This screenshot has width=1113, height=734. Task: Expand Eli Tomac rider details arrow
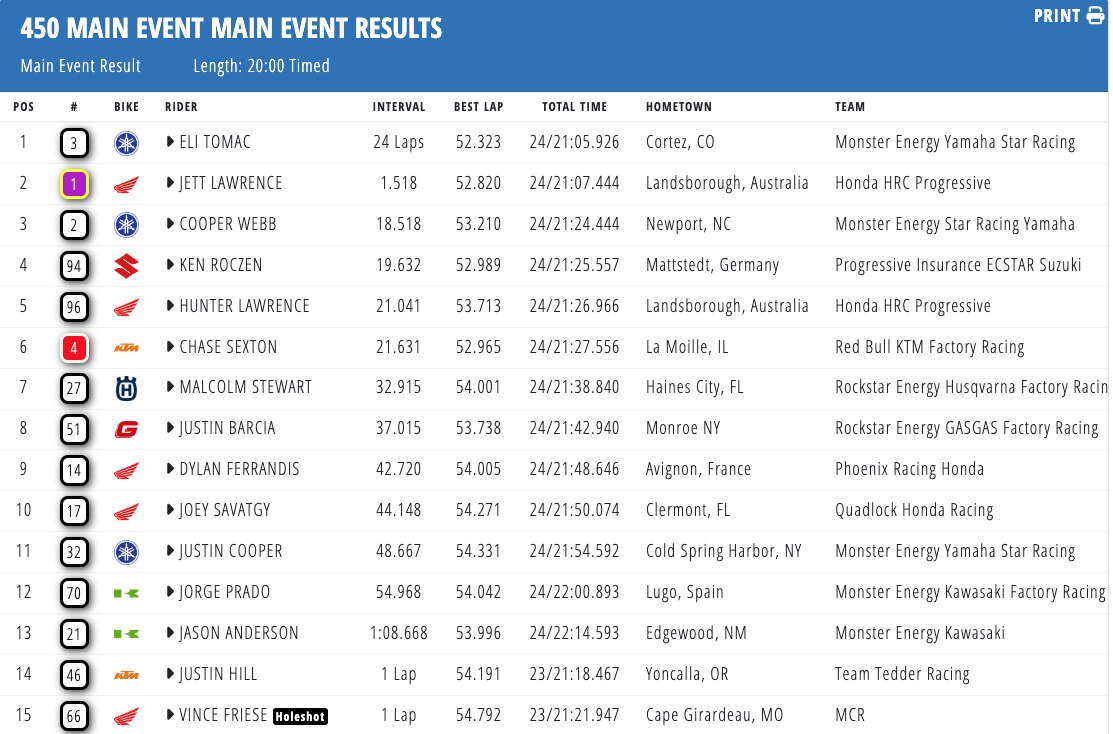click(x=171, y=142)
